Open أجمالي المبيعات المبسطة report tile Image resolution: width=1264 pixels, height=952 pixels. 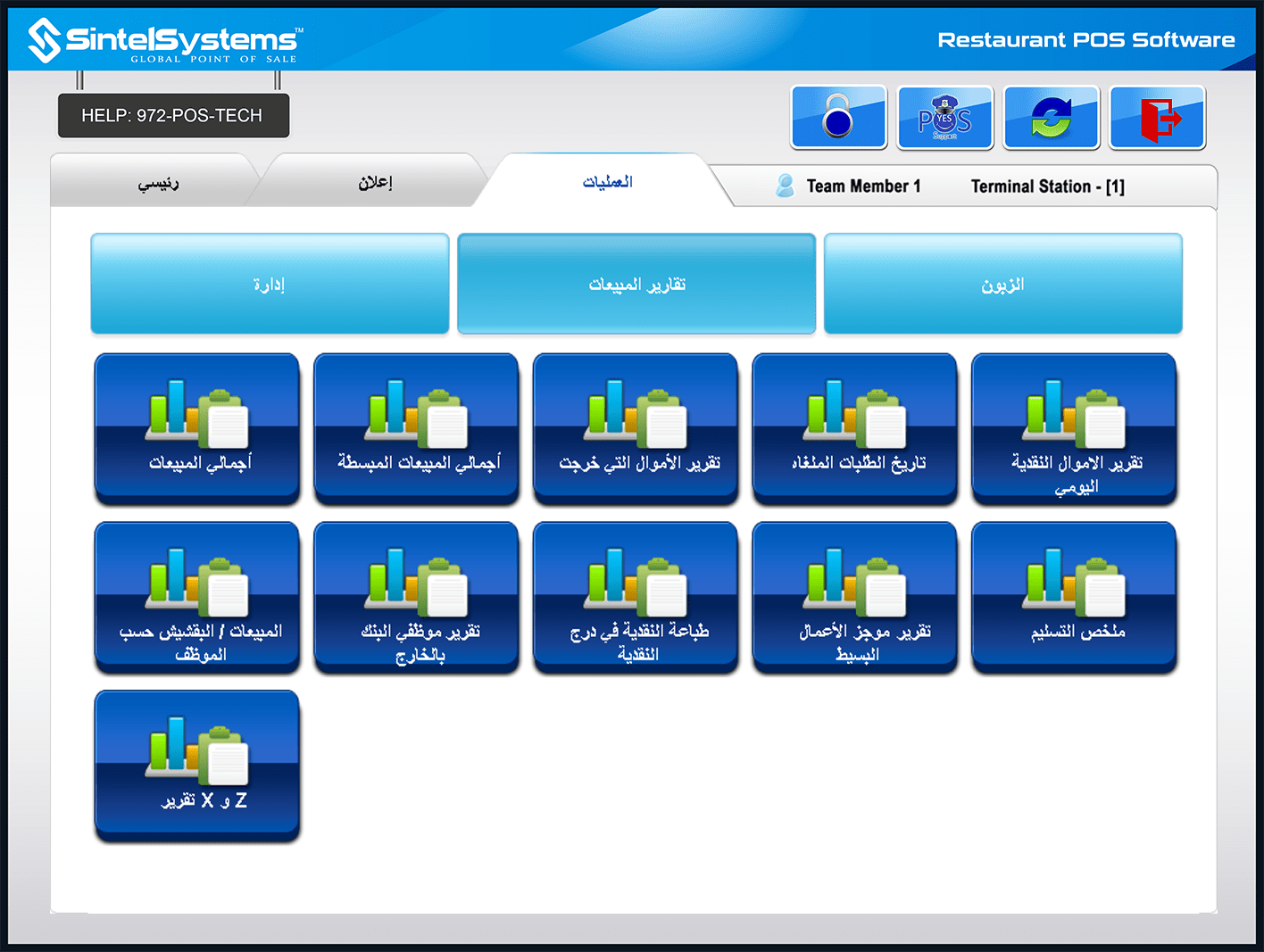[x=417, y=429]
